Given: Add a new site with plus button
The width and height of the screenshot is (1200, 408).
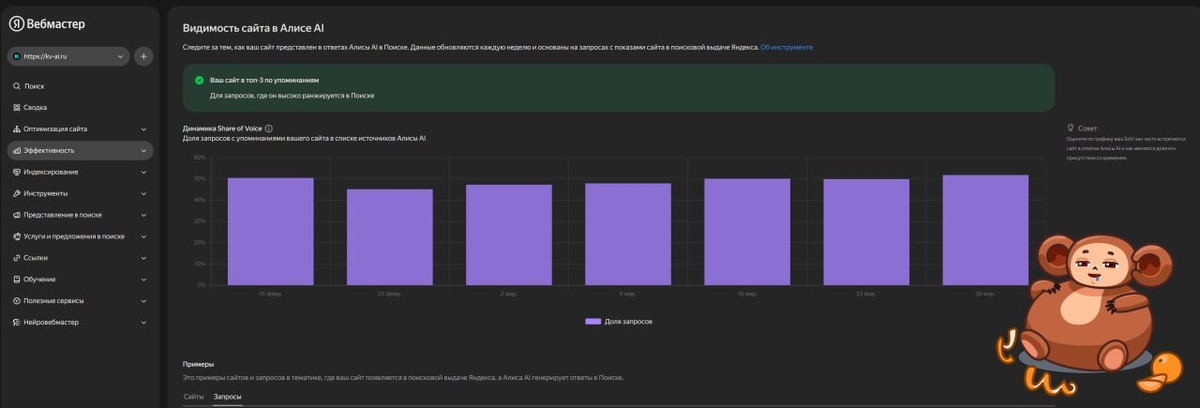Looking at the screenshot, I should tap(144, 57).
